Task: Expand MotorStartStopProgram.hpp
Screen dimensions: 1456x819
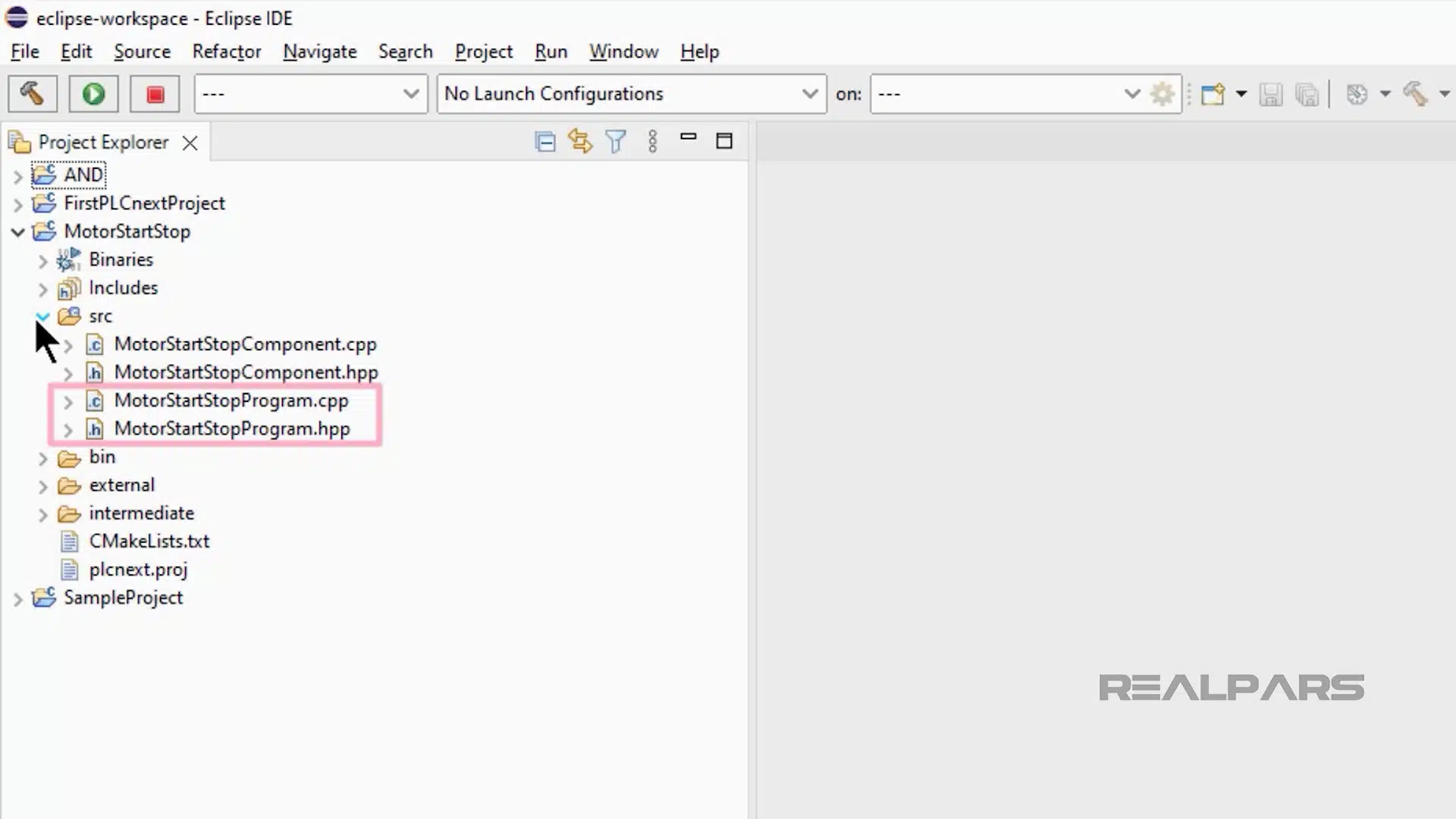Action: pyautogui.click(x=67, y=430)
